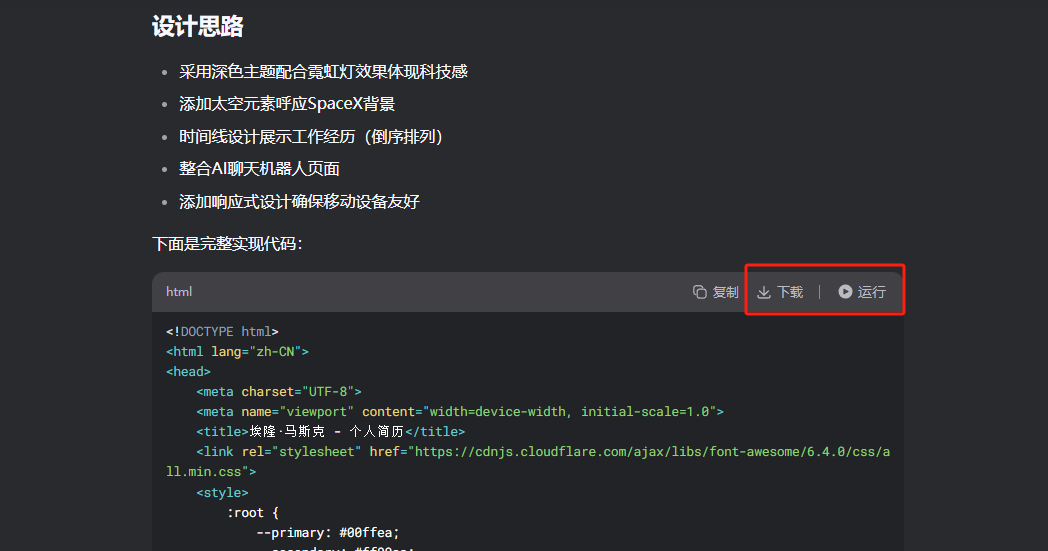This screenshot has height=551, width=1048.
Task: Click the meta viewport code line
Action: pos(459,412)
